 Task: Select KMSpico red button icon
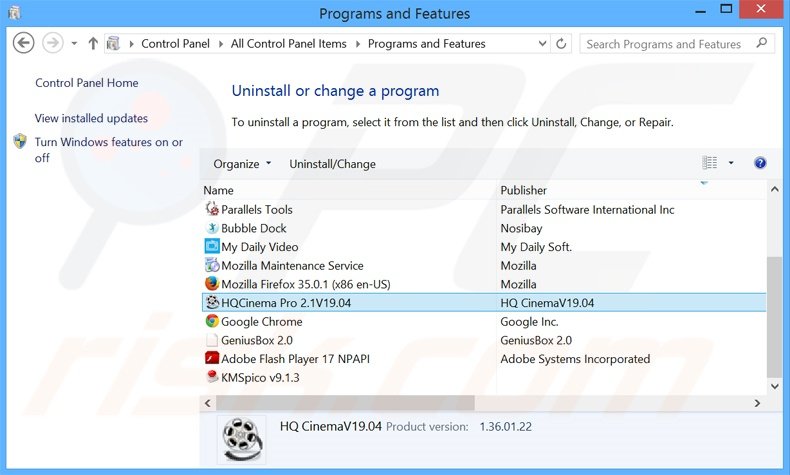(212, 377)
